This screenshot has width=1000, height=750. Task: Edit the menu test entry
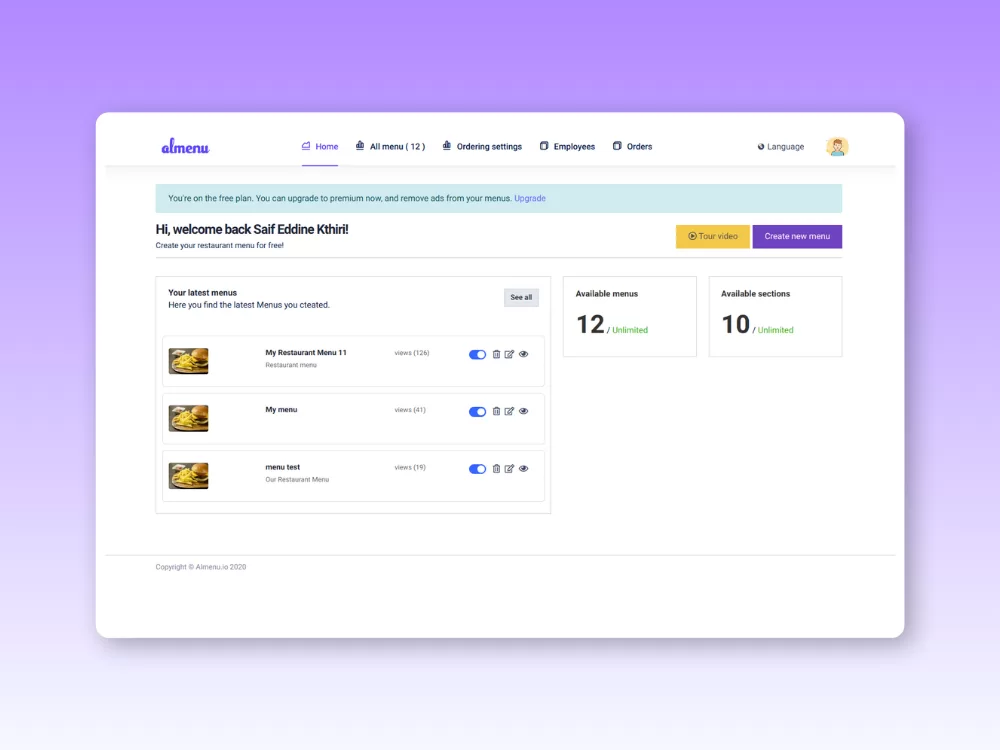[x=509, y=468]
